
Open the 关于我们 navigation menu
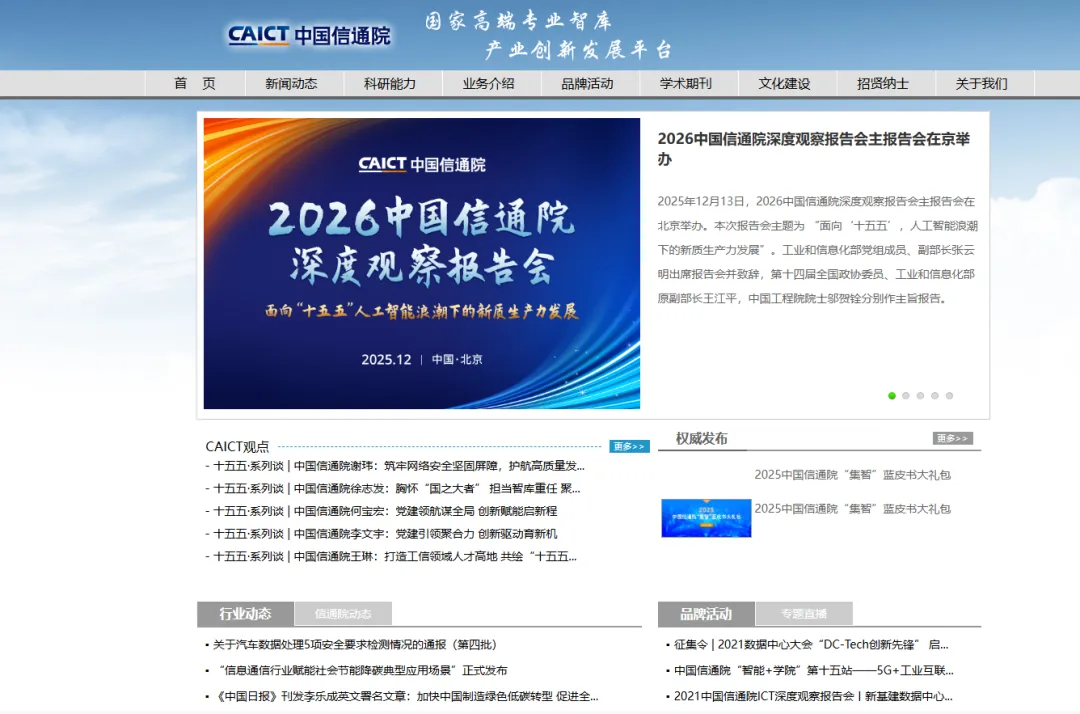click(x=981, y=83)
